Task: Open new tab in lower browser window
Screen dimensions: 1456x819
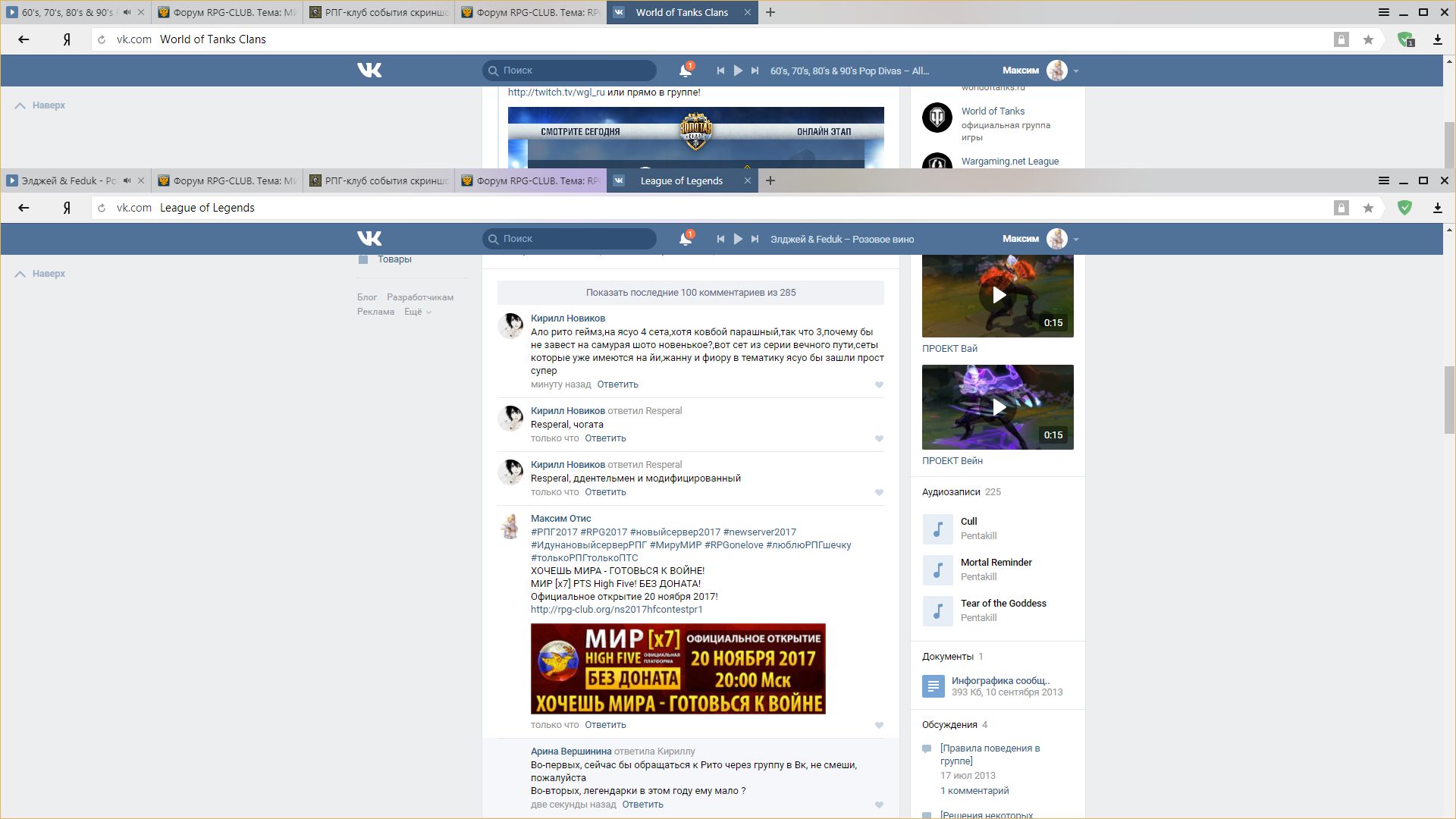Action: click(x=770, y=180)
